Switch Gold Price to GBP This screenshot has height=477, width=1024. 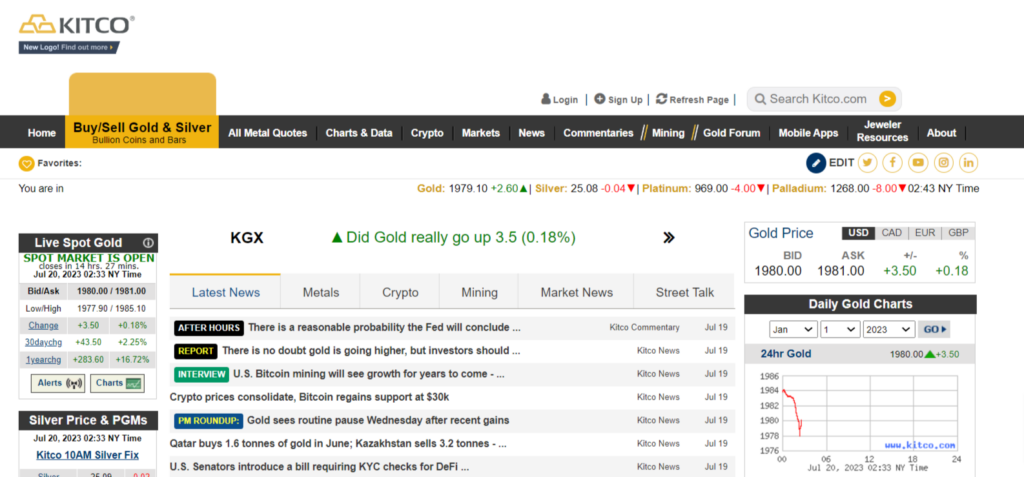pos(959,233)
